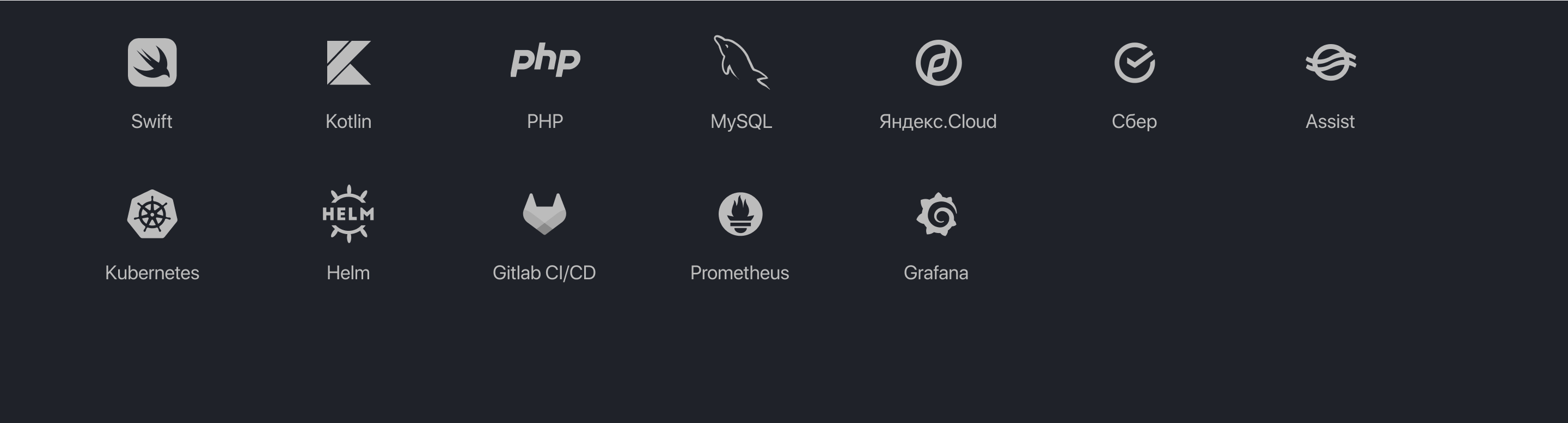Click the Kubernetes wheel icon
This screenshot has height=423, width=1568.
pos(152,213)
